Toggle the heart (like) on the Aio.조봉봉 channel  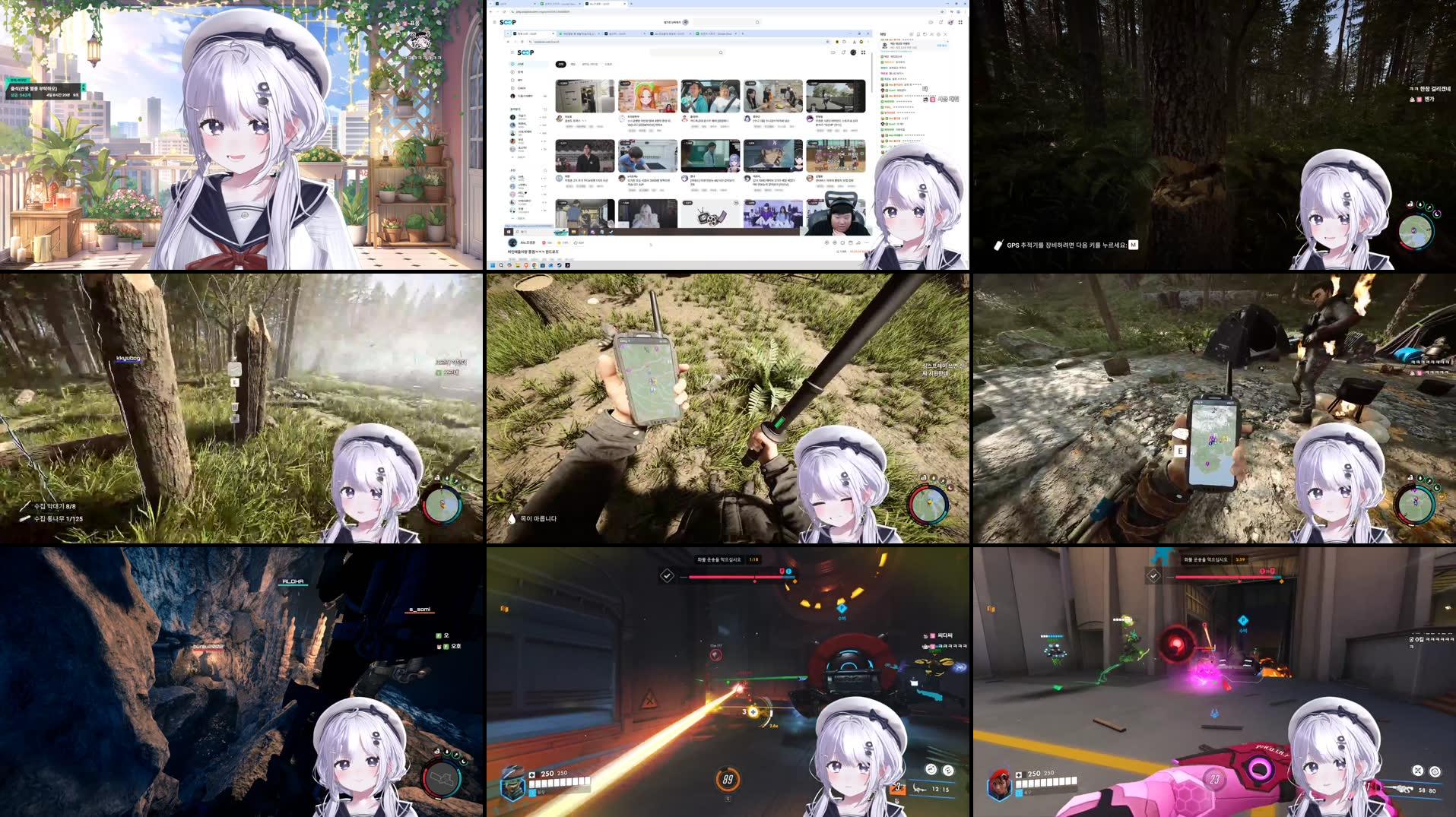[x=544, y=242]
